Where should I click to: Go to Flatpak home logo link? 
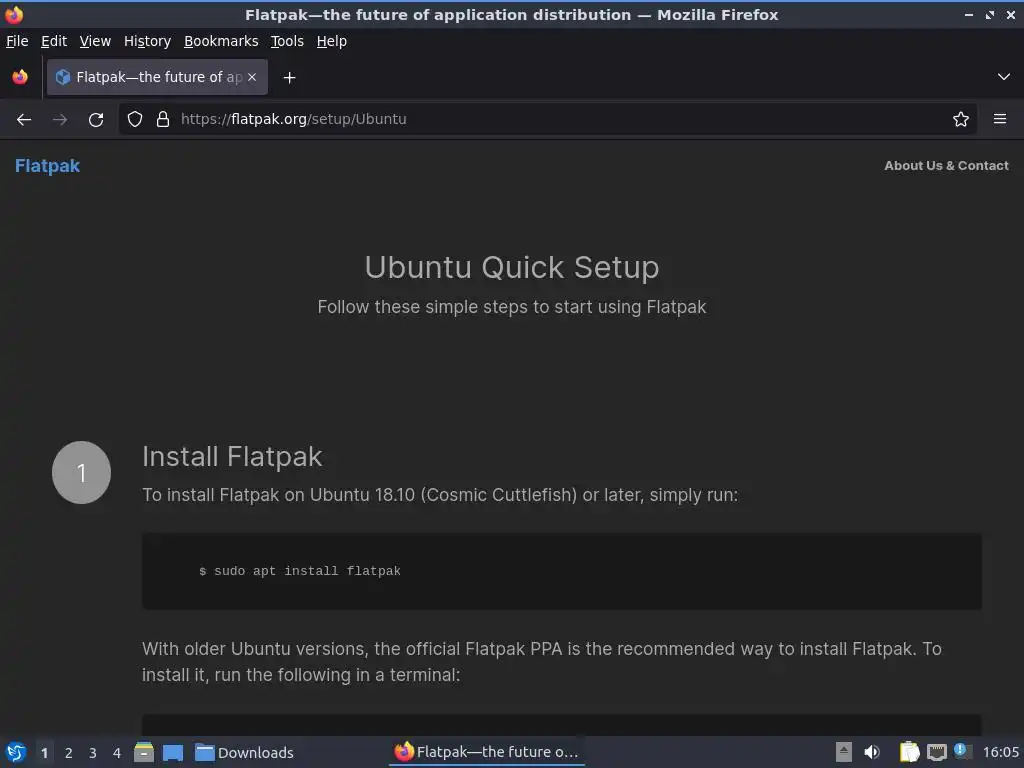48,166
